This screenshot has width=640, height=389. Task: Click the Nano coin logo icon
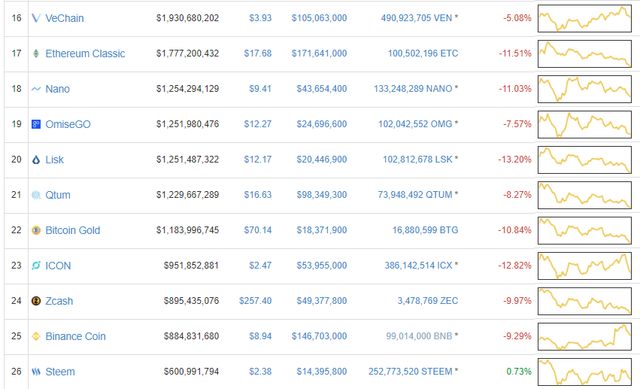pyautogui.click(x=36, y=89)
